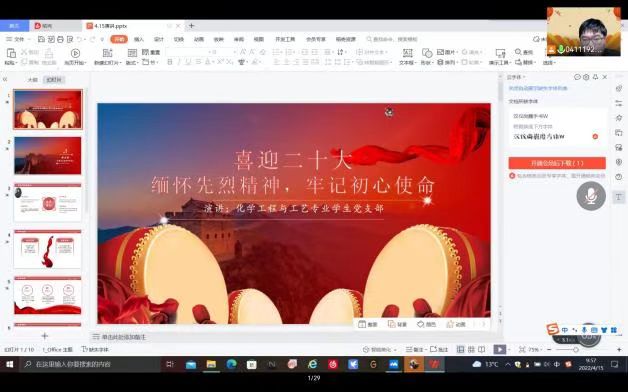Click the print icon in quick access toolbar
Viewport: 628px width, 392px height.
point(60,39)
